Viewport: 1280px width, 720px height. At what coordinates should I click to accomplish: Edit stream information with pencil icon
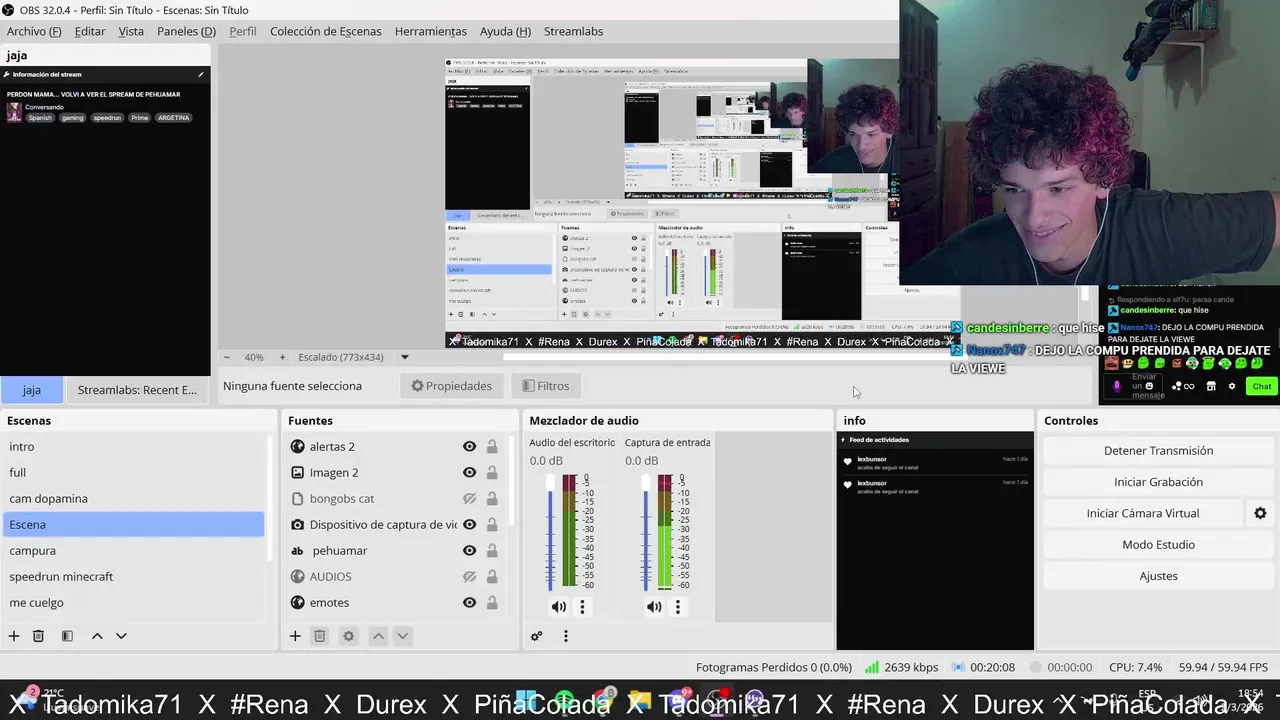pyautogui.click(x=200, y=74)
